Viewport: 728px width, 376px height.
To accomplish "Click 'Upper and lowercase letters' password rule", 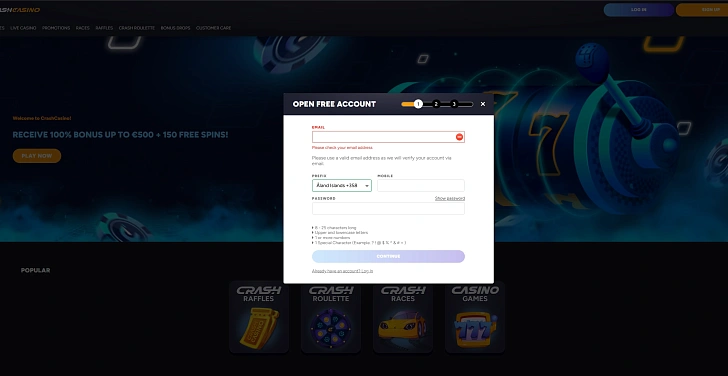I will coord(341,233).
